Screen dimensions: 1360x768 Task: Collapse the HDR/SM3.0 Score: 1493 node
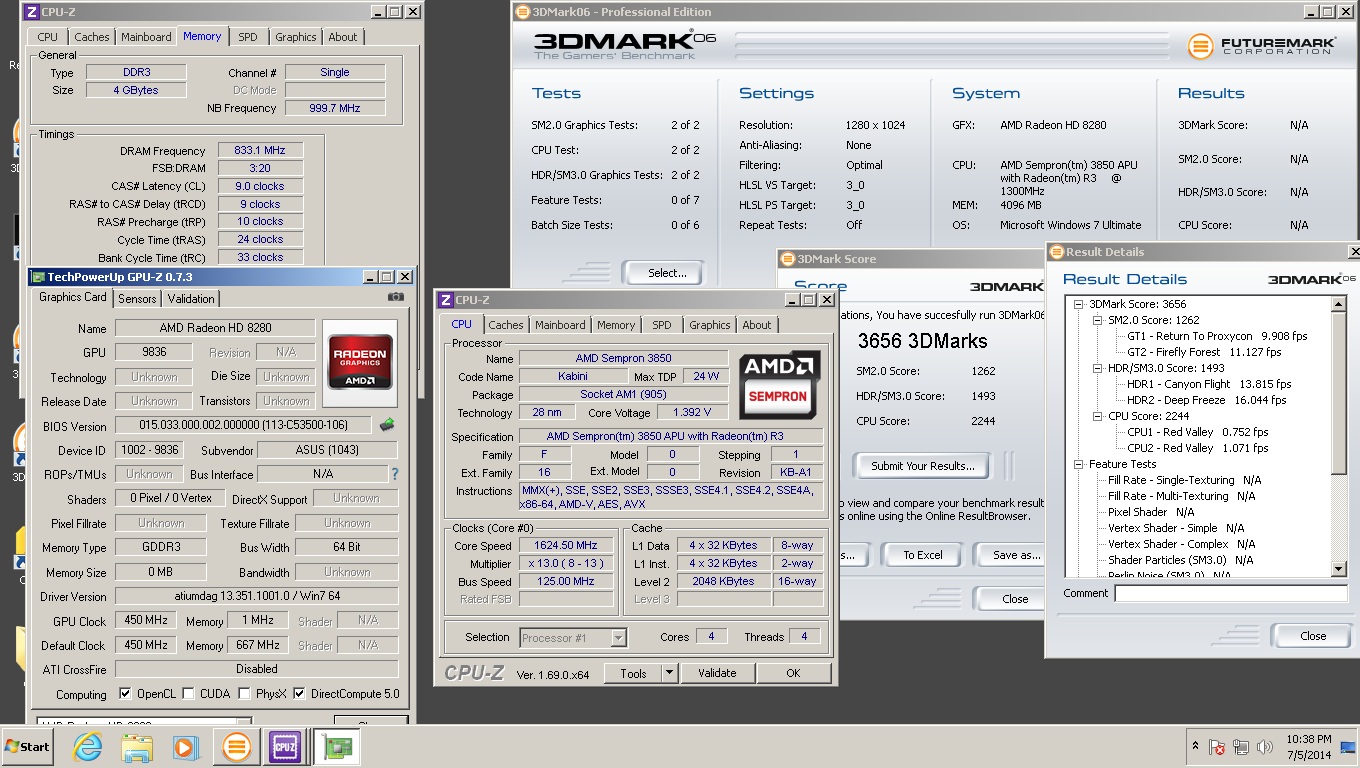(1098, 368)
